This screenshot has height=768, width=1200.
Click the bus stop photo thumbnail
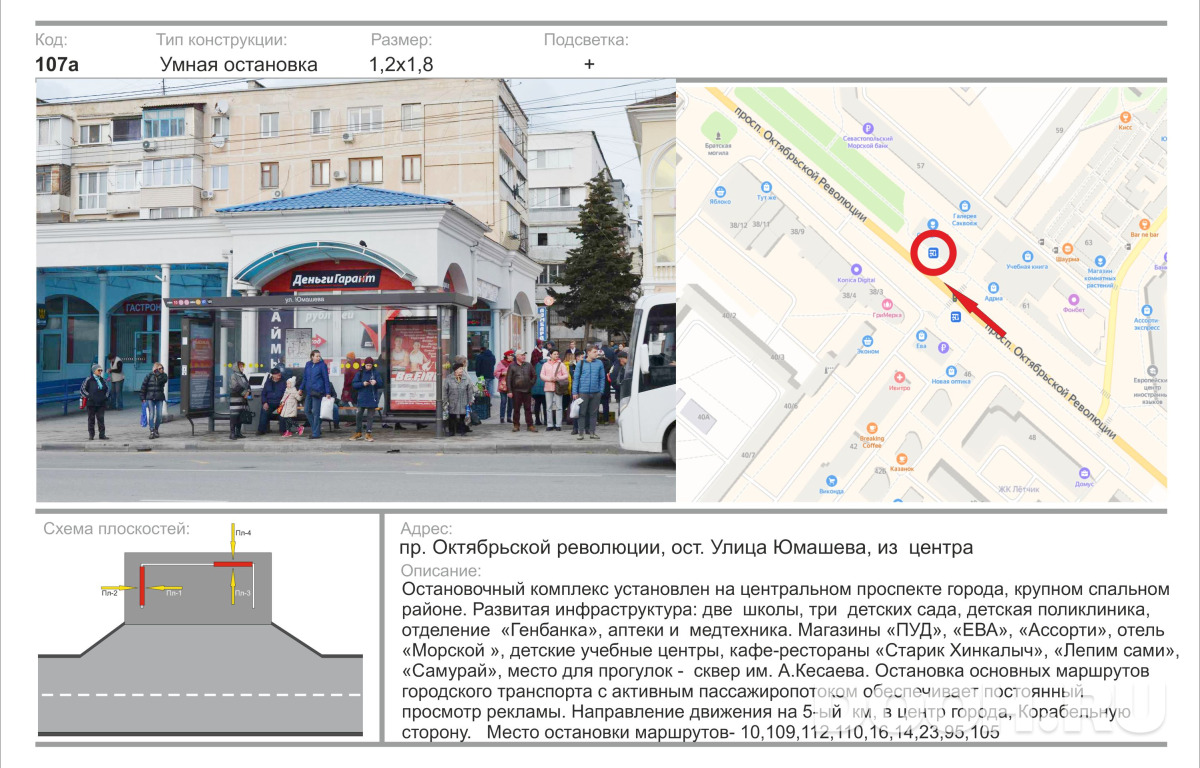coord(356,291)
